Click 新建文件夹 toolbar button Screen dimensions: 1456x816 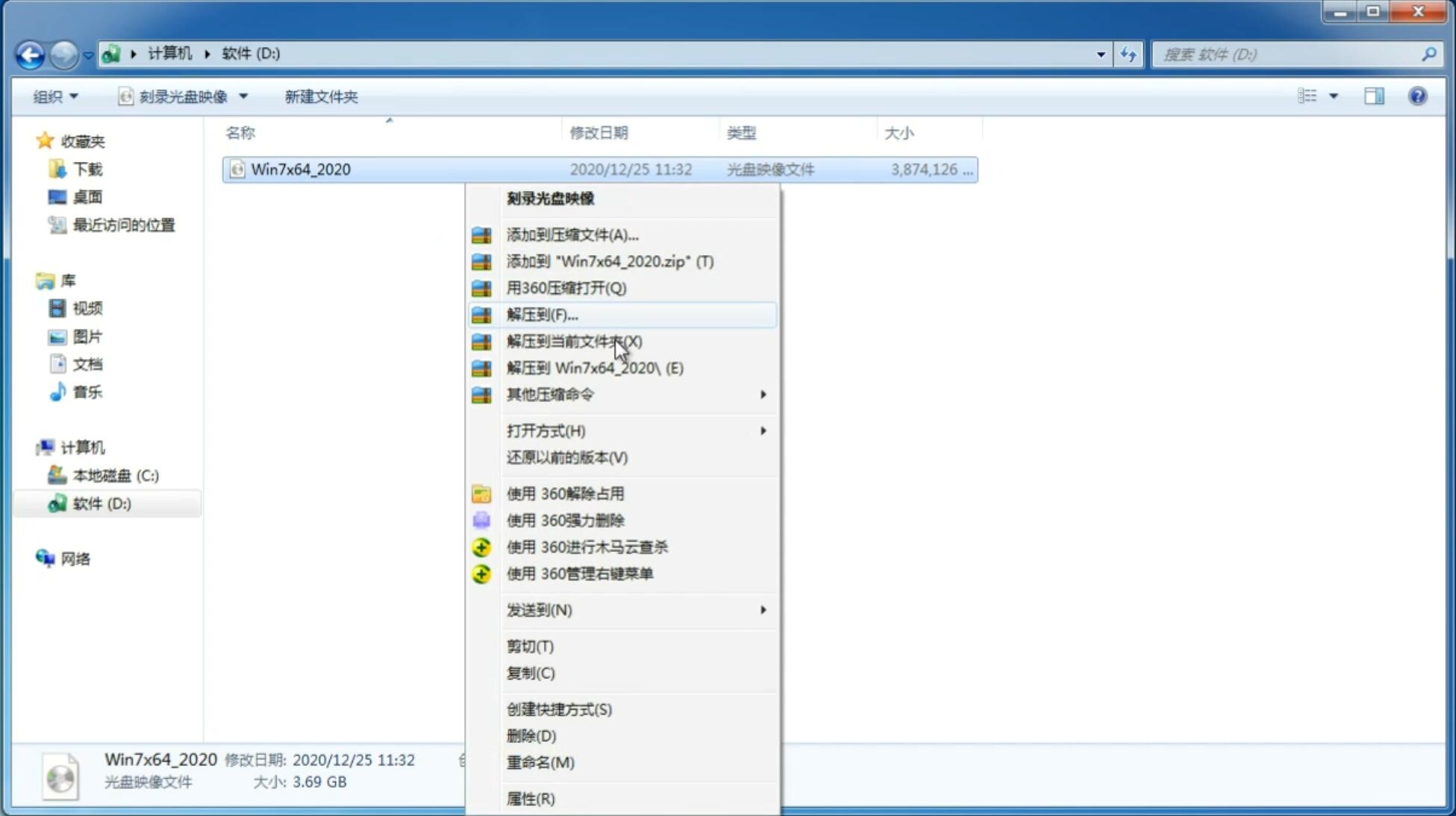321,96
